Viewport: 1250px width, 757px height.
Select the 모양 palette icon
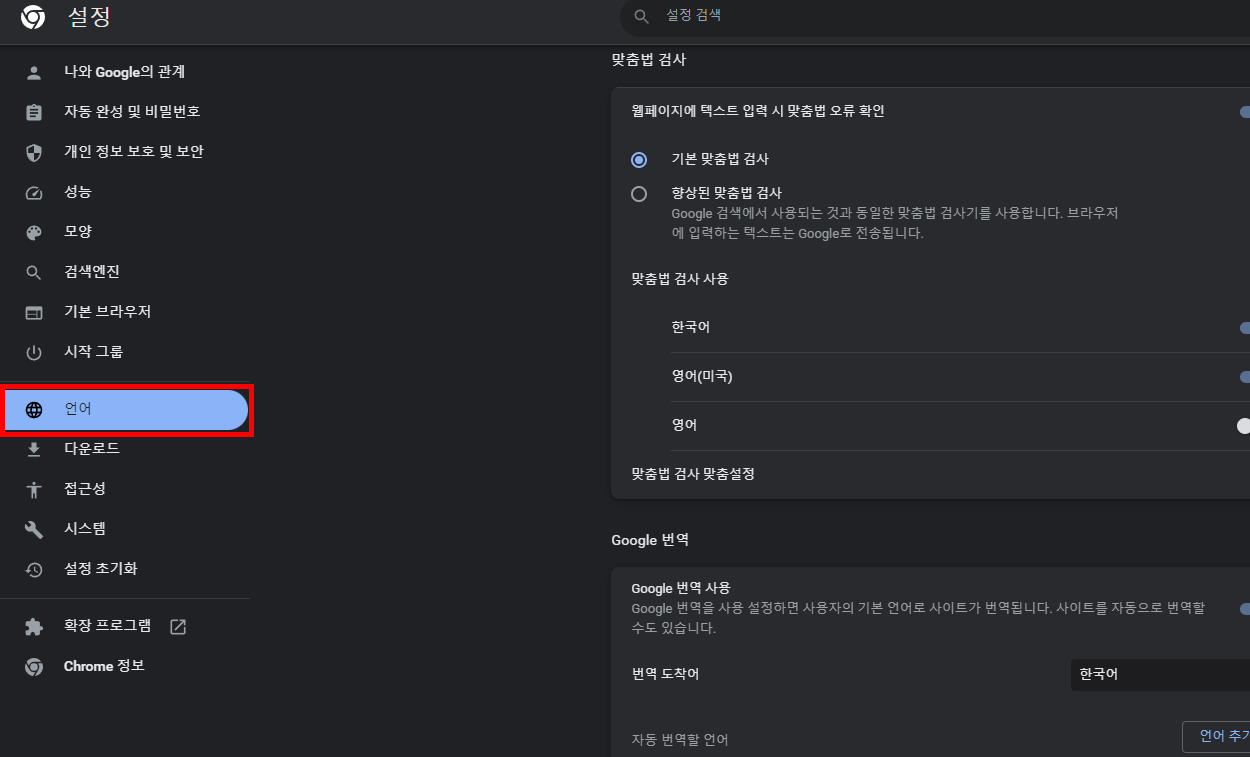[34, 232]
